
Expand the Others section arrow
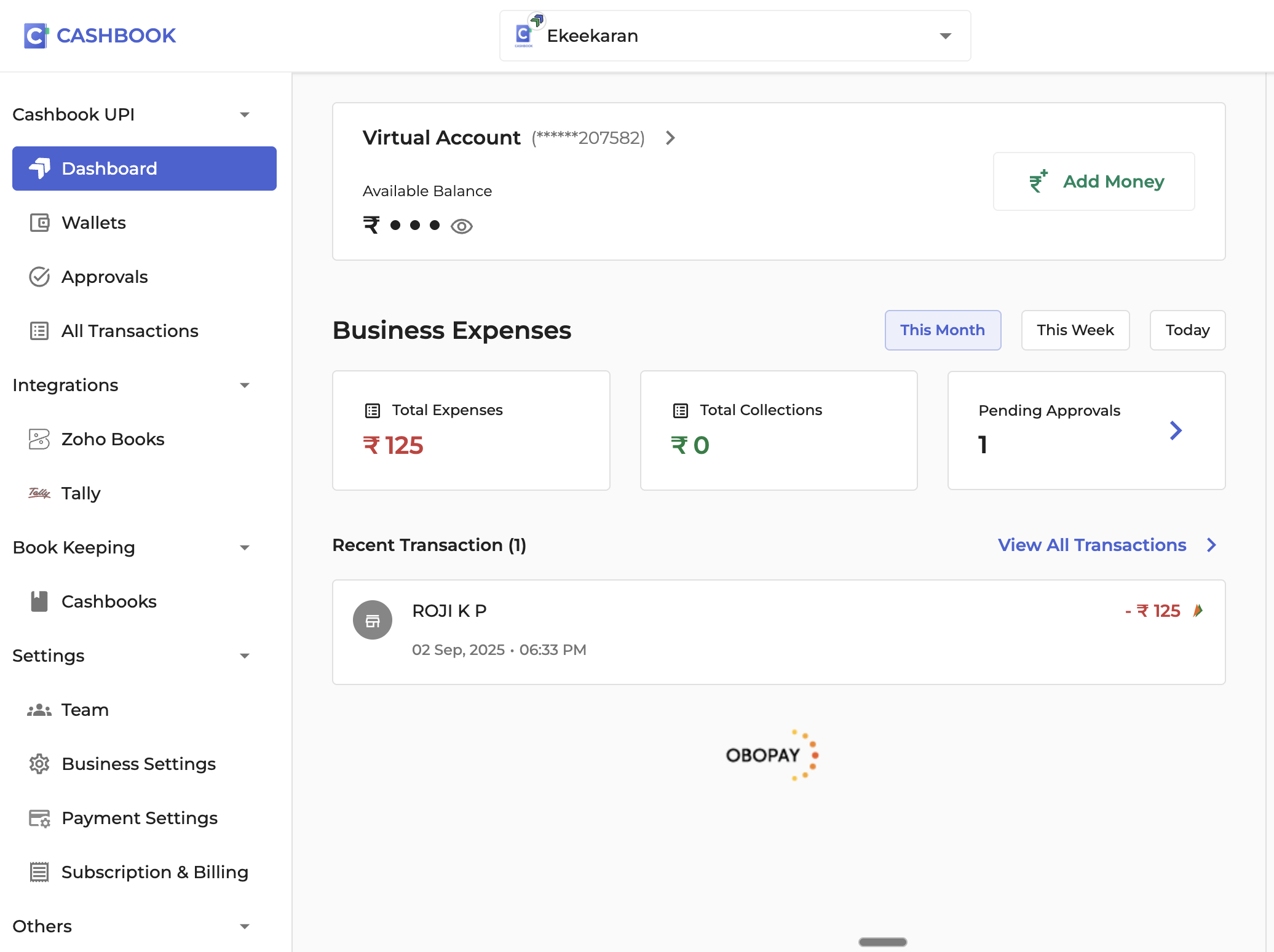tap(245, 927)
